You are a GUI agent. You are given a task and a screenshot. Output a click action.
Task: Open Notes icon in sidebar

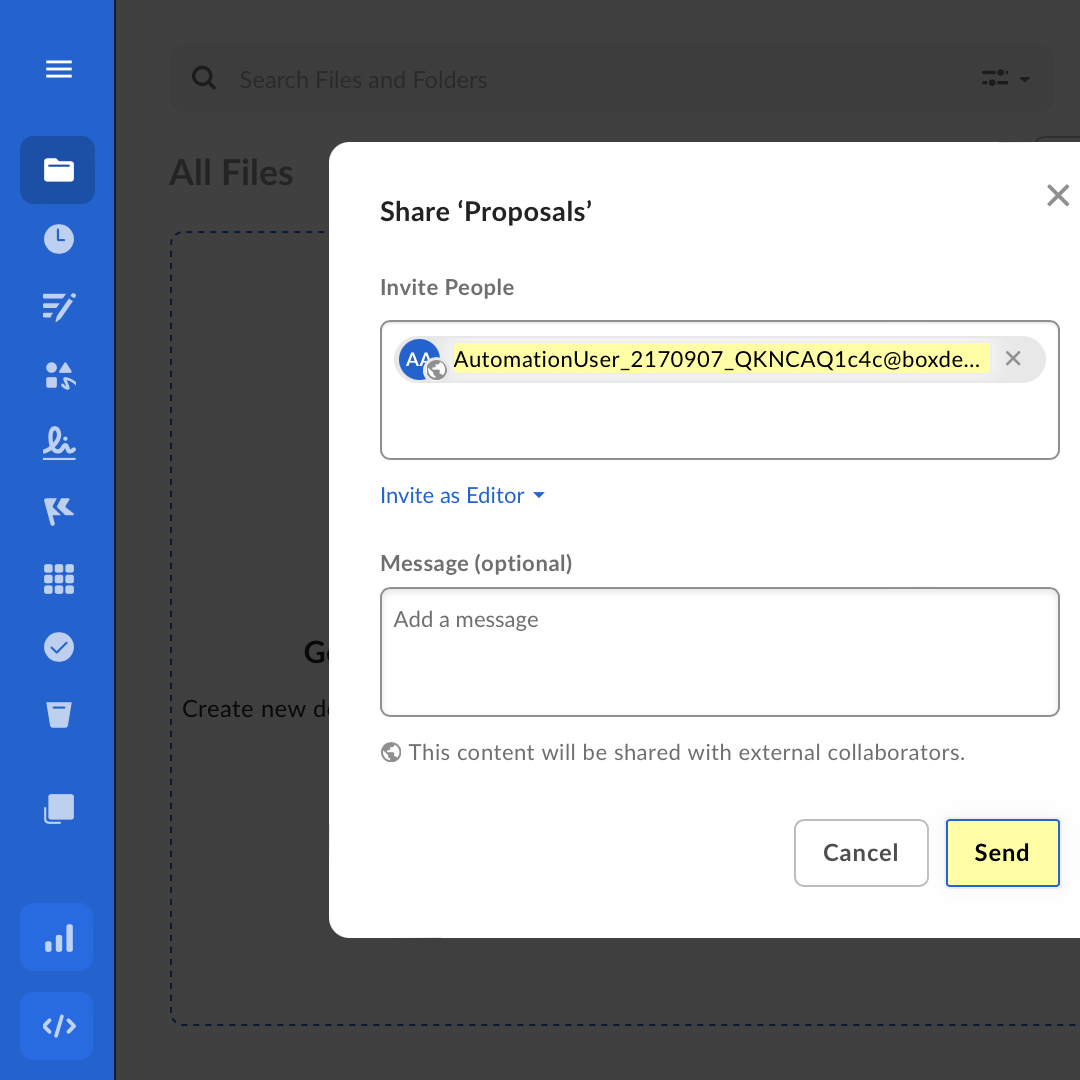coord(59,307)
